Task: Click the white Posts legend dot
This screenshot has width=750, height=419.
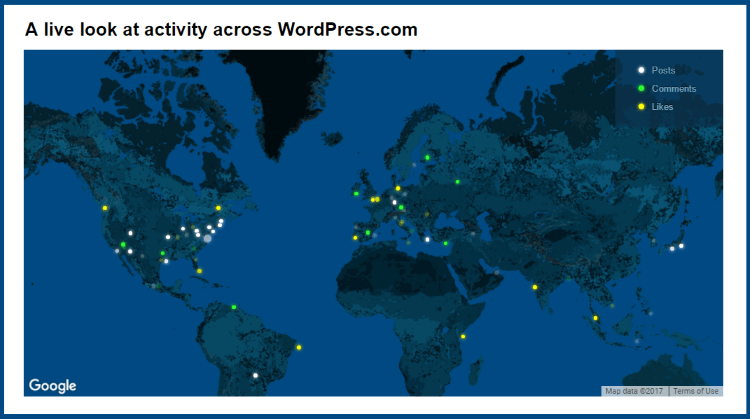Action: [641, 70]
